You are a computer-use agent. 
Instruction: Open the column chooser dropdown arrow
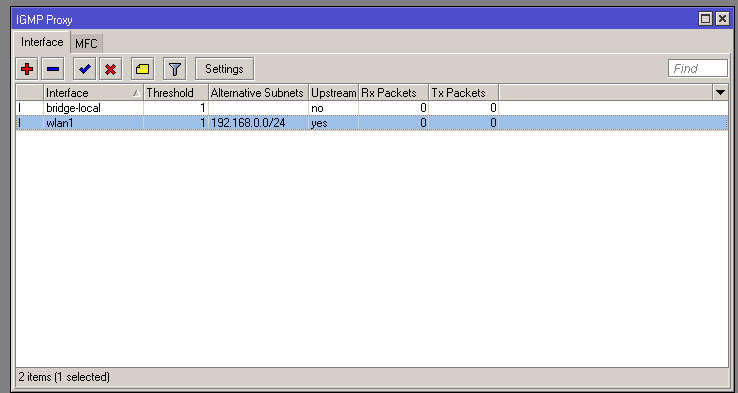coord(720,93)
